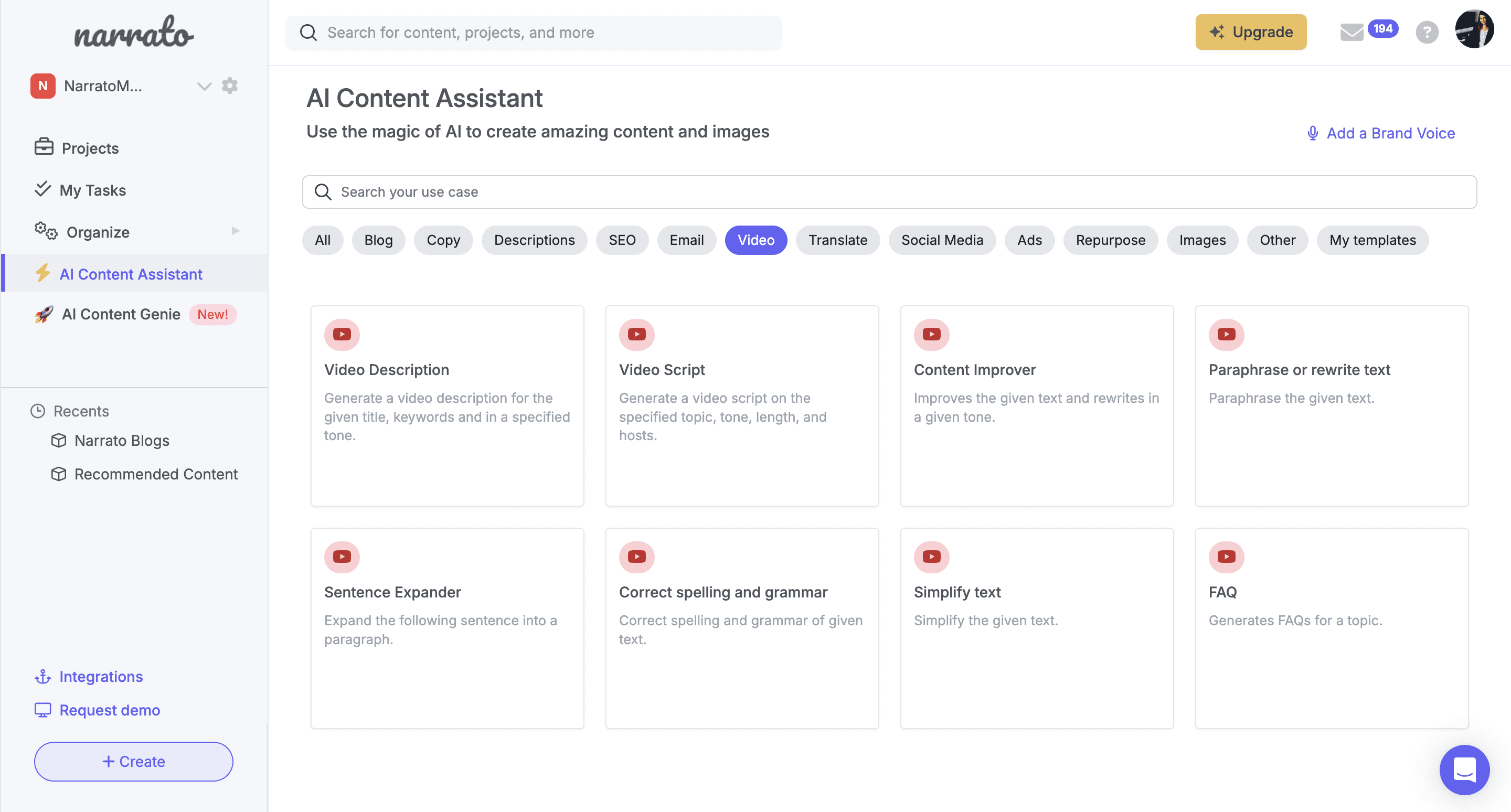
Task: Open AI Content Genie
Action: pos(121,314)
